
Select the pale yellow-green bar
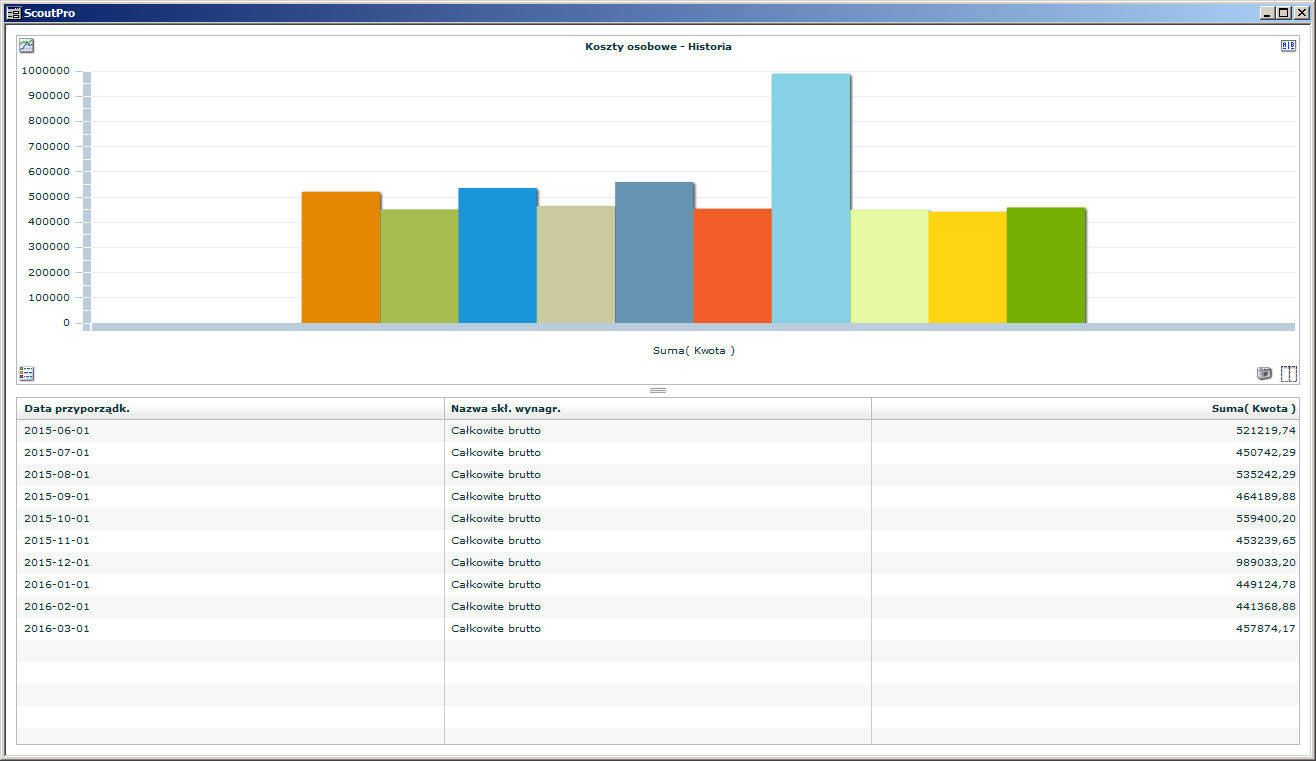(x=889, y=266)
